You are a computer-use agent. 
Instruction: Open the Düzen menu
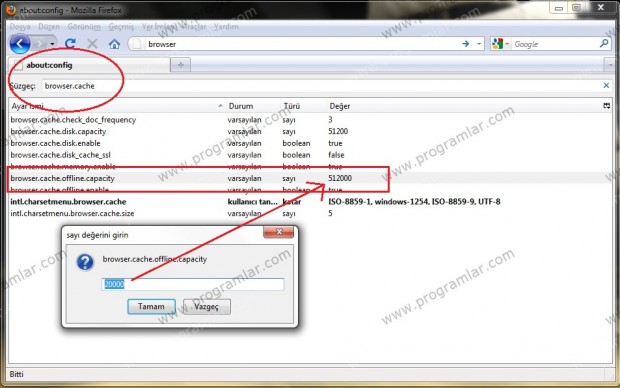point(49,26)
